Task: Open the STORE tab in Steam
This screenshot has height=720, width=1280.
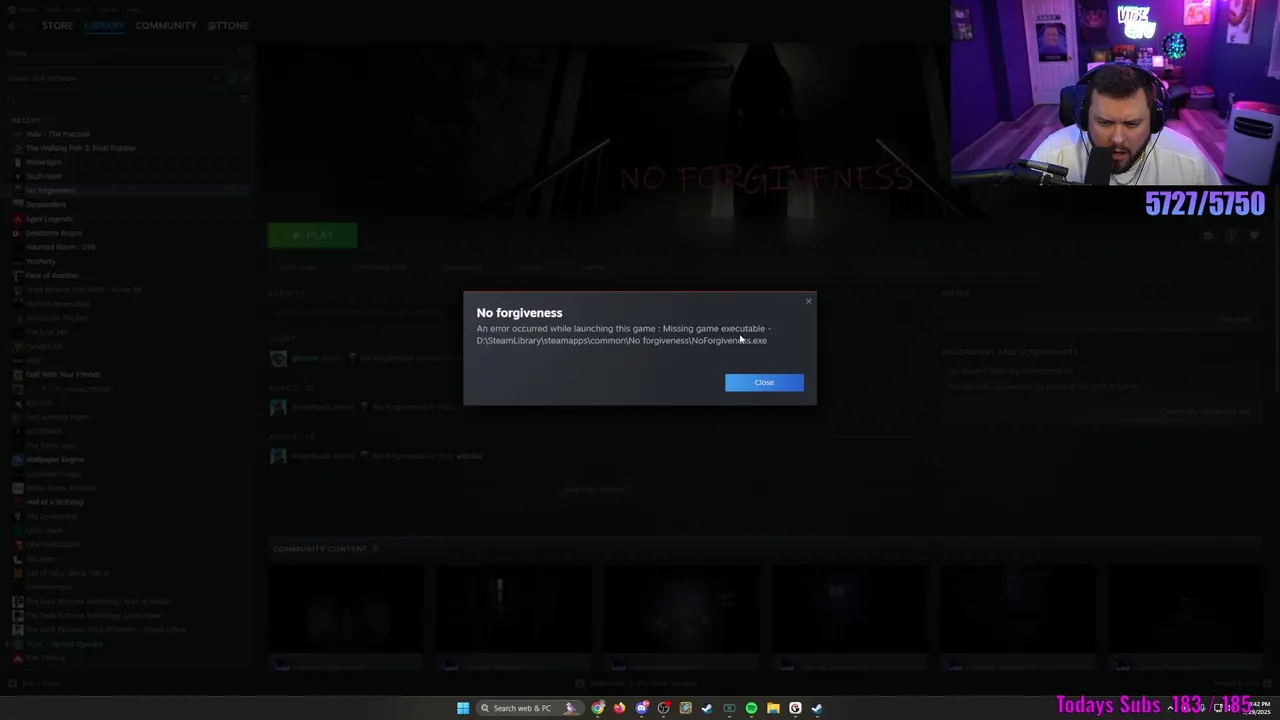Action: 57,25
